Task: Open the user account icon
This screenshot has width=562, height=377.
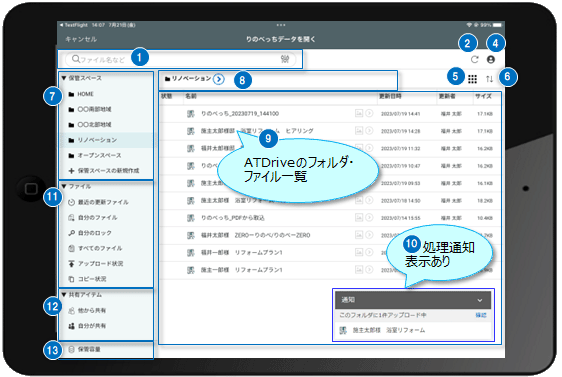Action: [x=491, y=59]
